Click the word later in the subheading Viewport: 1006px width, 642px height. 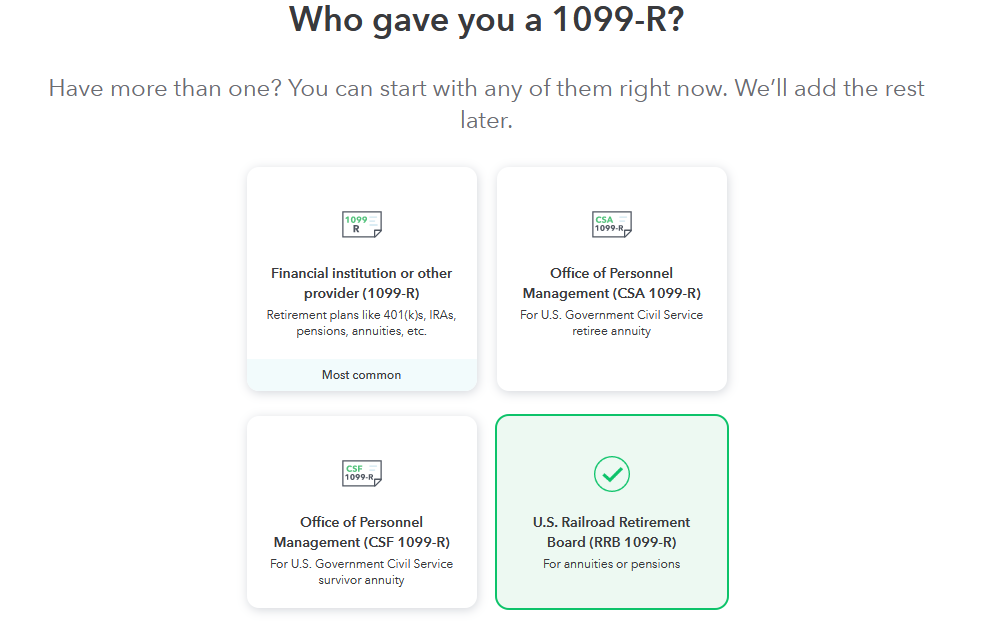pyautogui.click(x=486, y=120)
